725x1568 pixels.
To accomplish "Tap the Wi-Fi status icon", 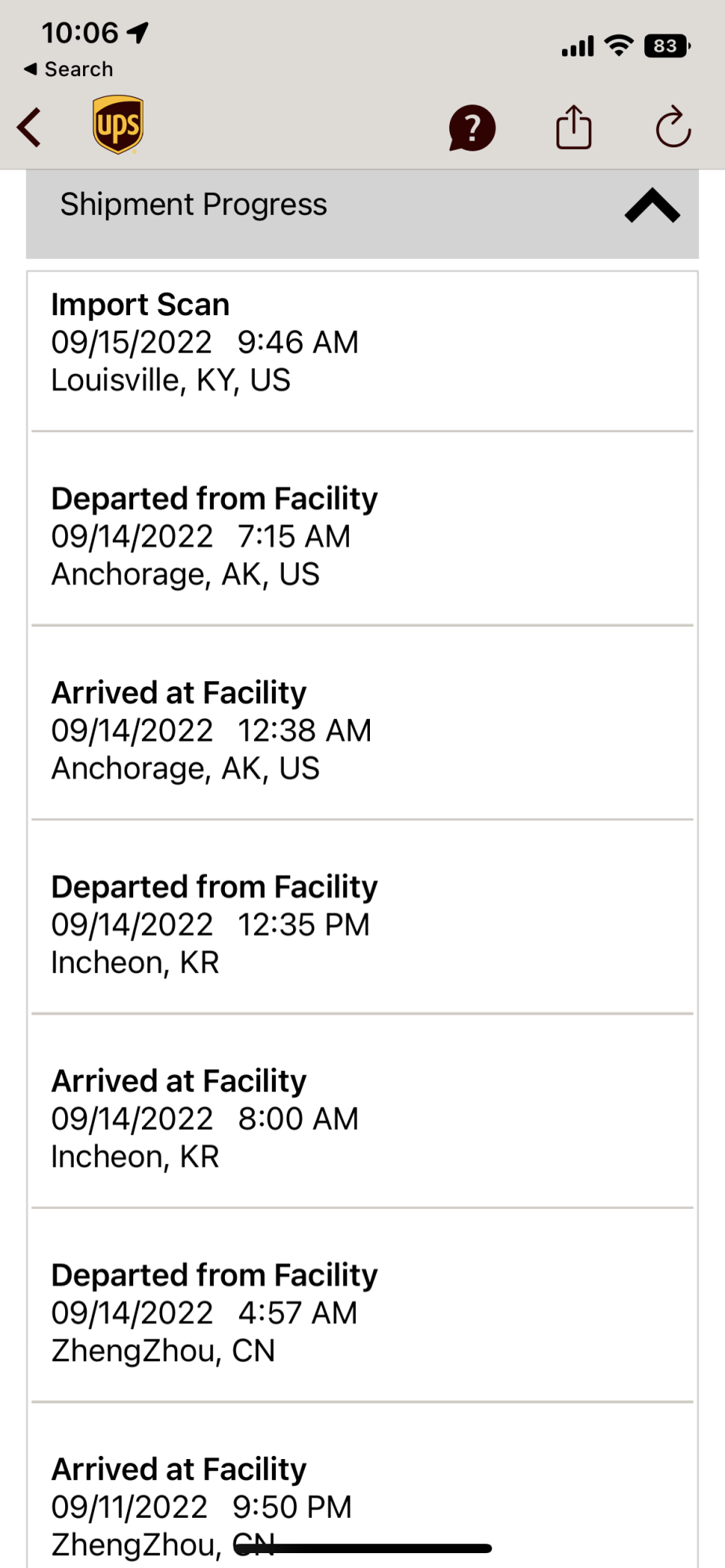I will click(x=619, y=46).
